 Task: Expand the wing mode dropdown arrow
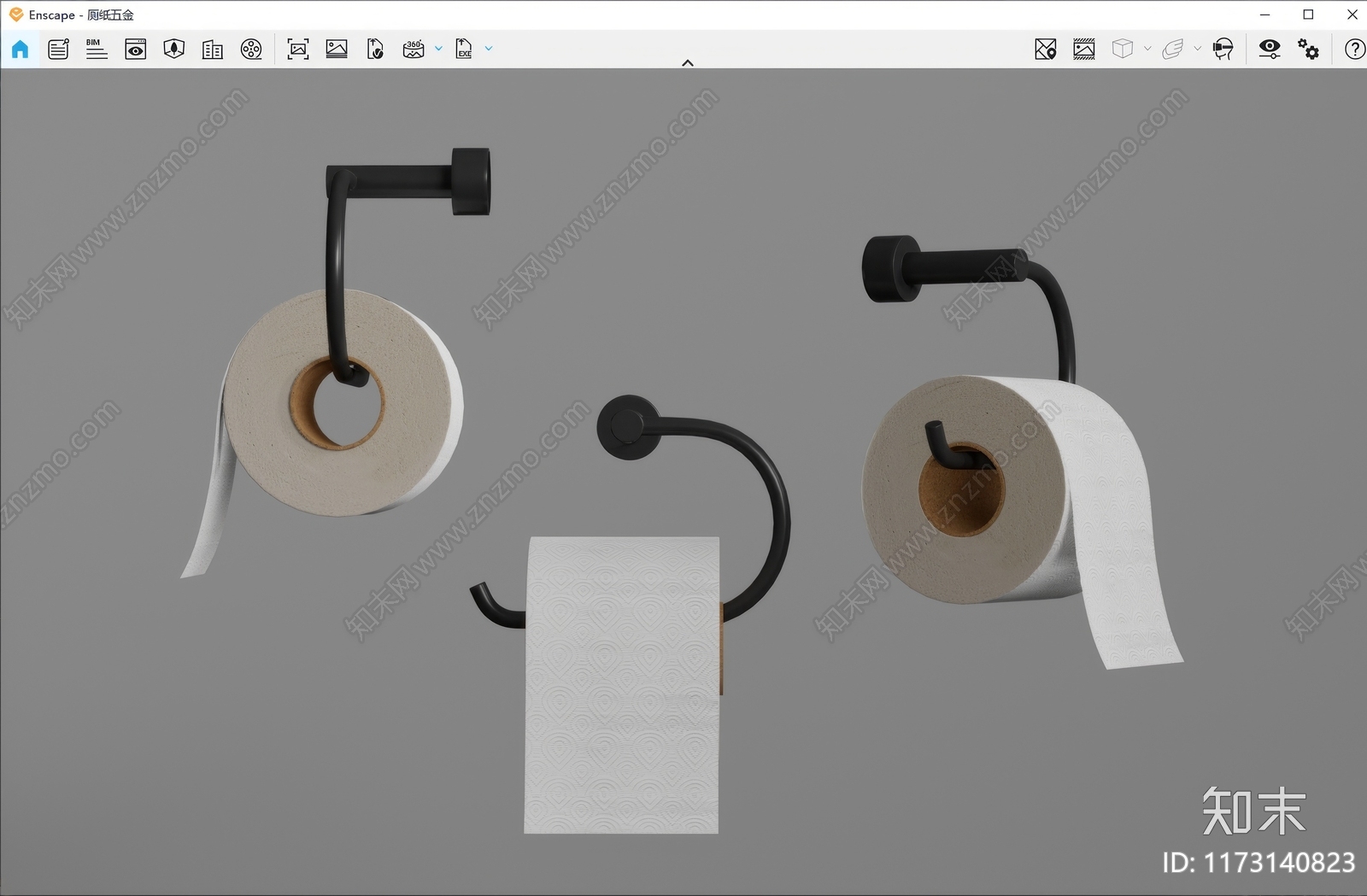click(x=1197, y=49)
